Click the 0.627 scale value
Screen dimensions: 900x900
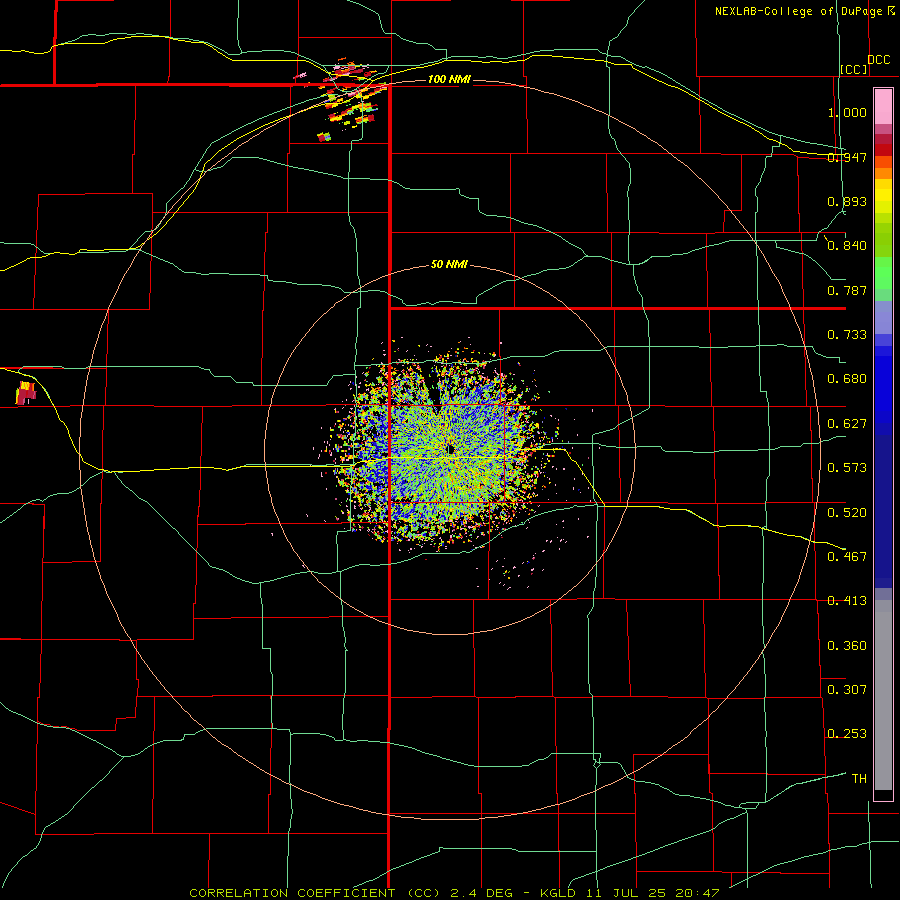pos(847,424)
